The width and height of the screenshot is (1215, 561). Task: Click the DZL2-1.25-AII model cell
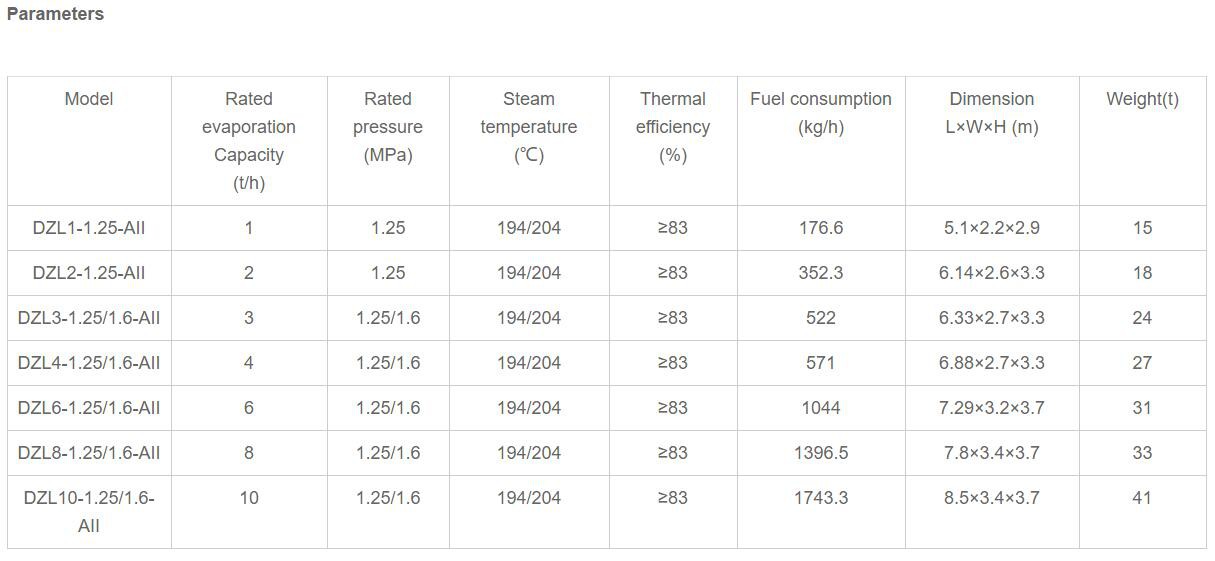coord(89,273)
